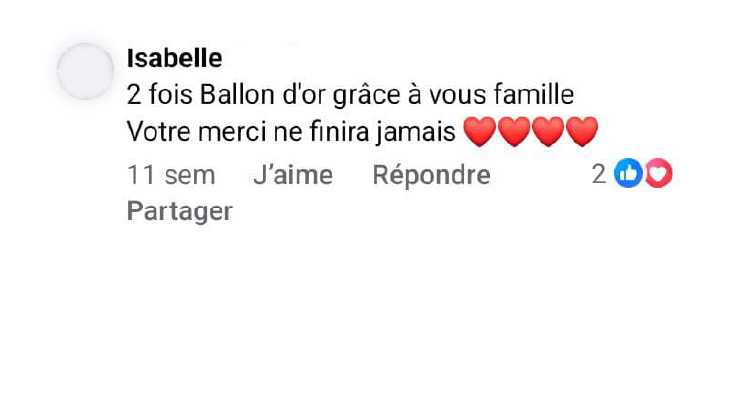This screenshot has width=729, height=417.
Task: Open the 11 sem timestamp link
Action: [171, 175]
